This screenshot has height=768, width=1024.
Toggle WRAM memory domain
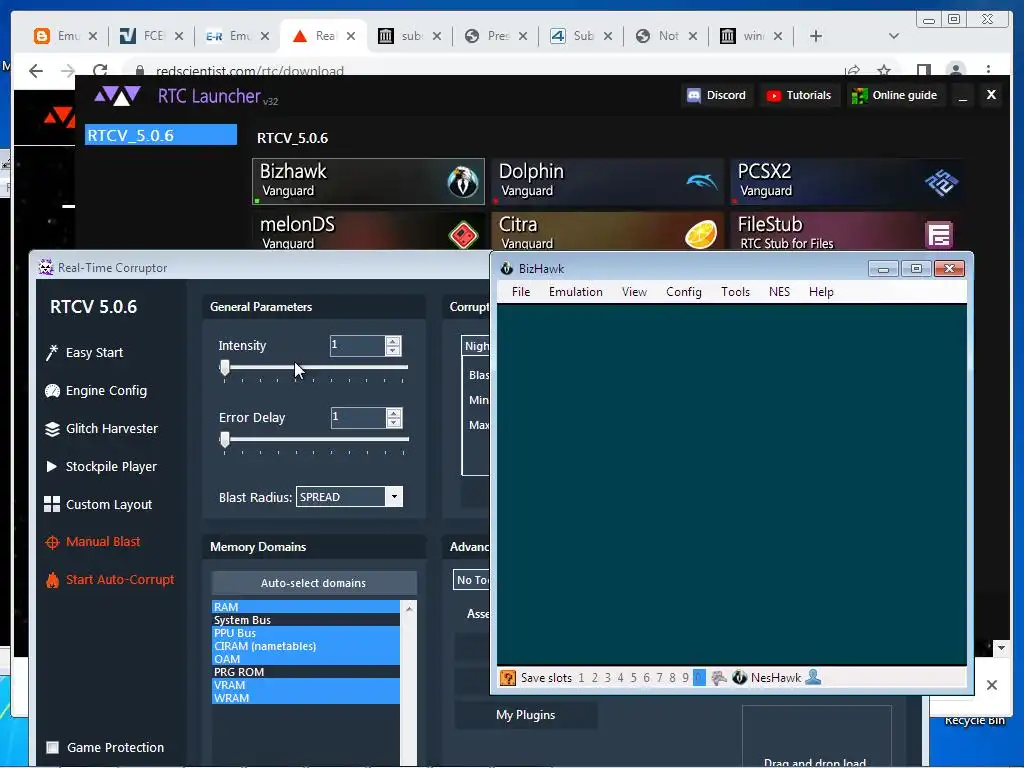tap(306, 698)
